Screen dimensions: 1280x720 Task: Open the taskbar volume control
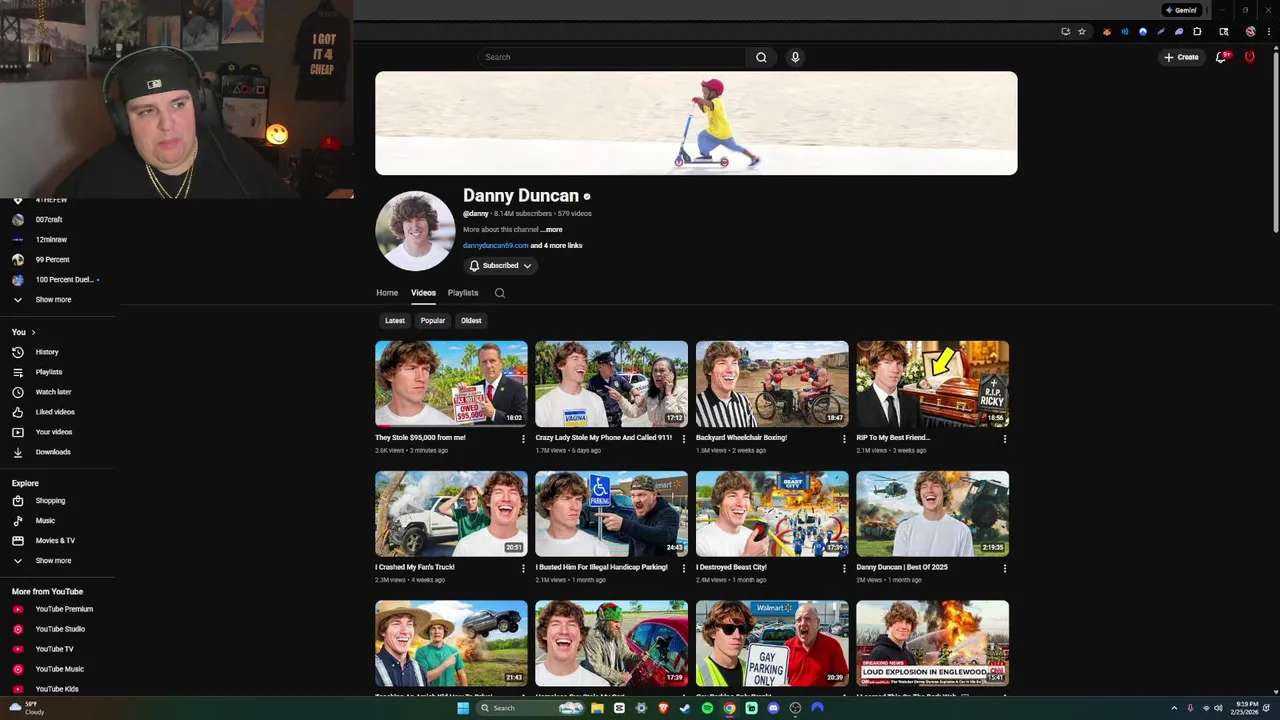(1218, 708)
